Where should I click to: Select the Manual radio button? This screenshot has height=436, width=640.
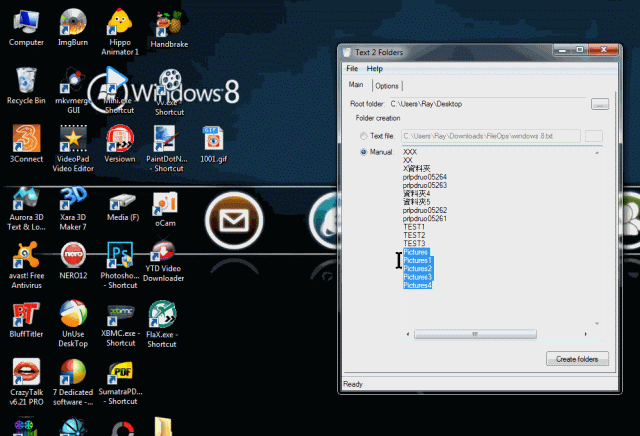click(363, 152)
